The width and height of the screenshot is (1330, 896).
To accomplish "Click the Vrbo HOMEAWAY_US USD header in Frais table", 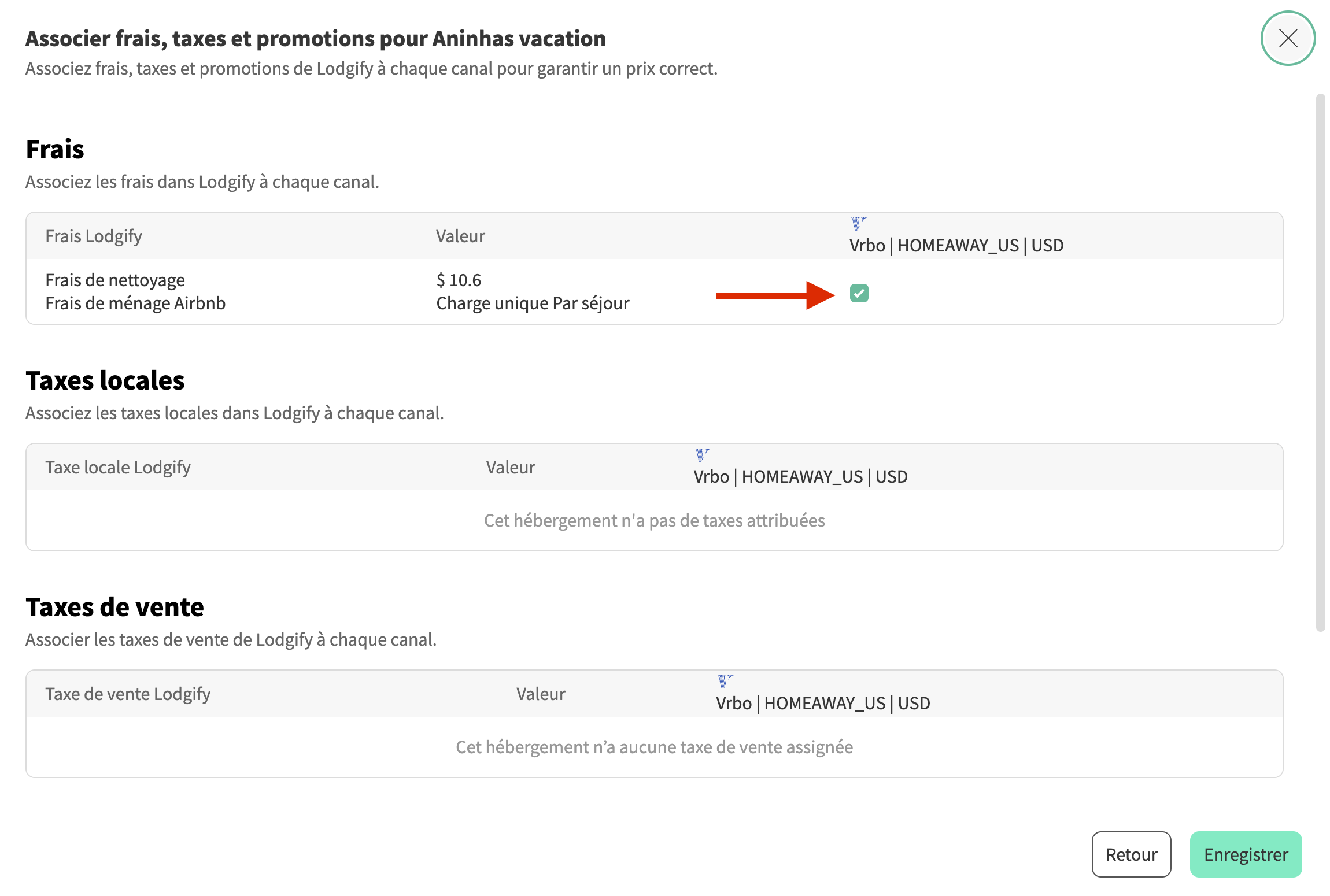I will click(x=956, y=245).
